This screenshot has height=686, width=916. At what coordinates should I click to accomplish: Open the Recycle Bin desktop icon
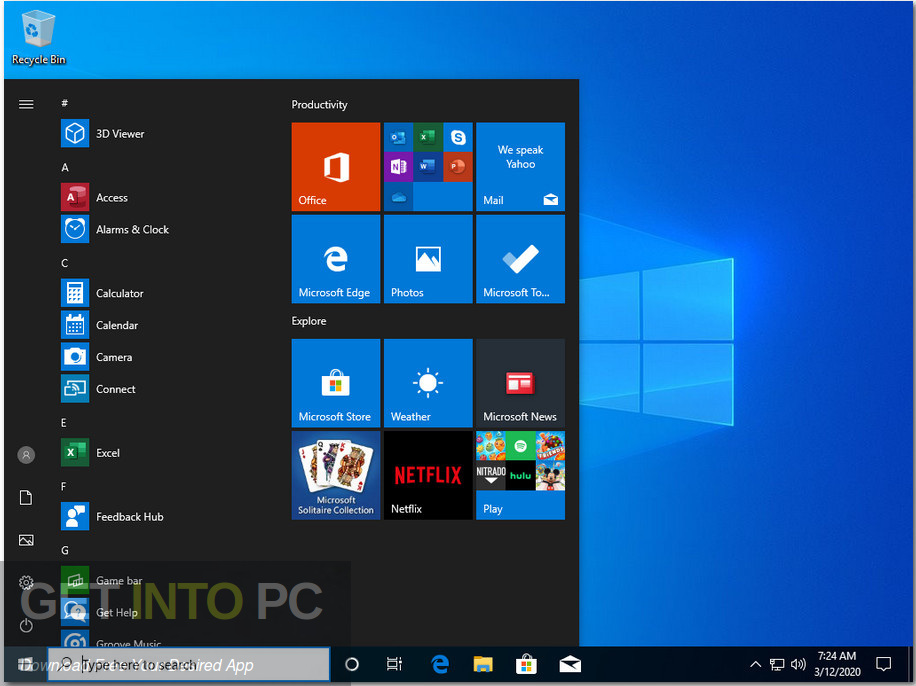(39, 39)
